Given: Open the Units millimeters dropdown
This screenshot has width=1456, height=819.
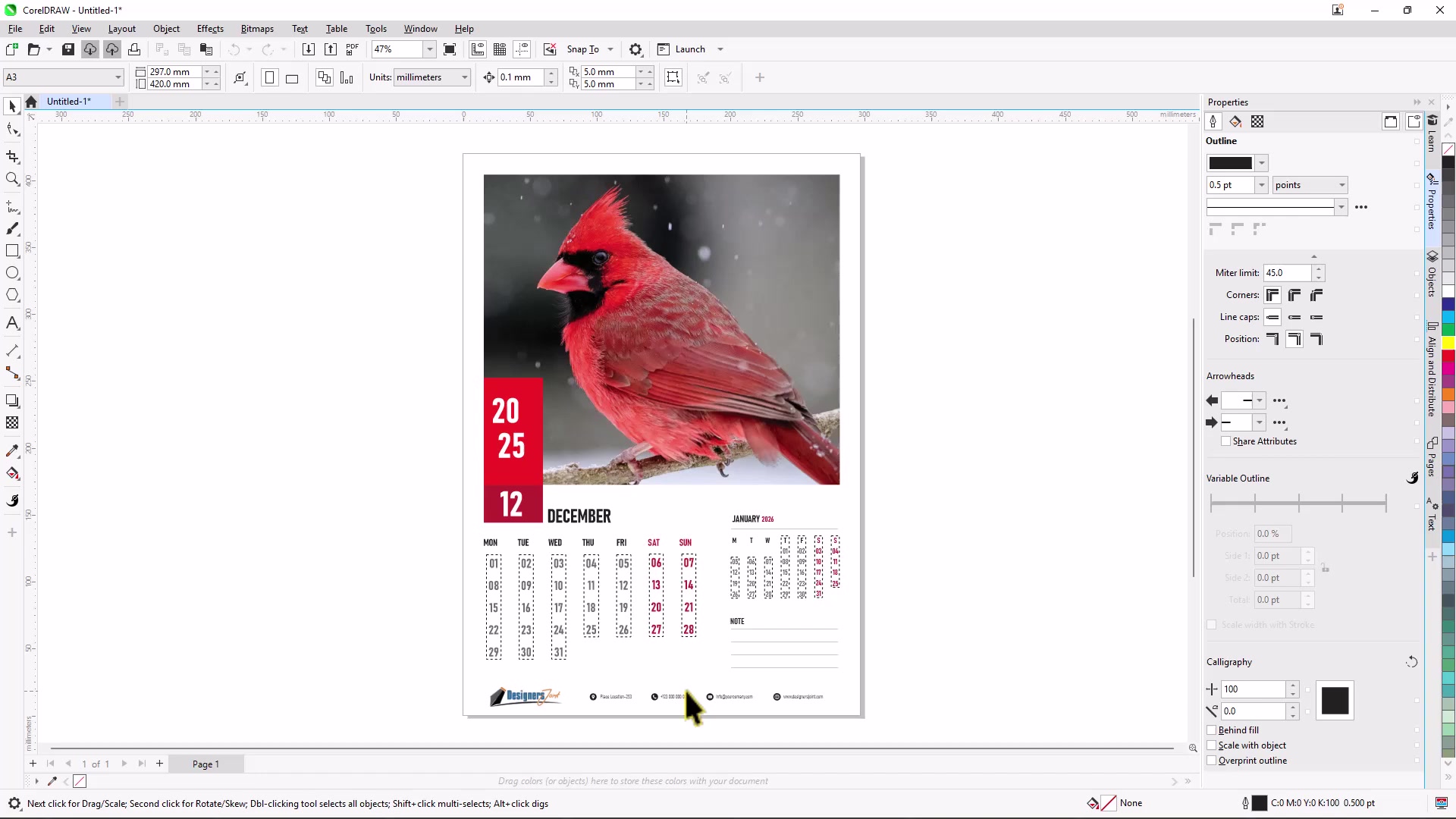Looking at the screenshot, I should [464, 77].
